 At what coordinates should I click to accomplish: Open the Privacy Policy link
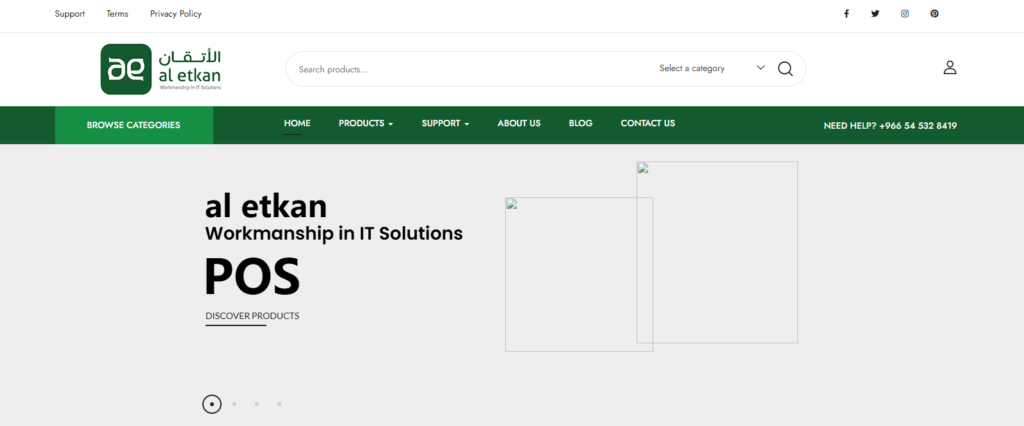[175, 14]
